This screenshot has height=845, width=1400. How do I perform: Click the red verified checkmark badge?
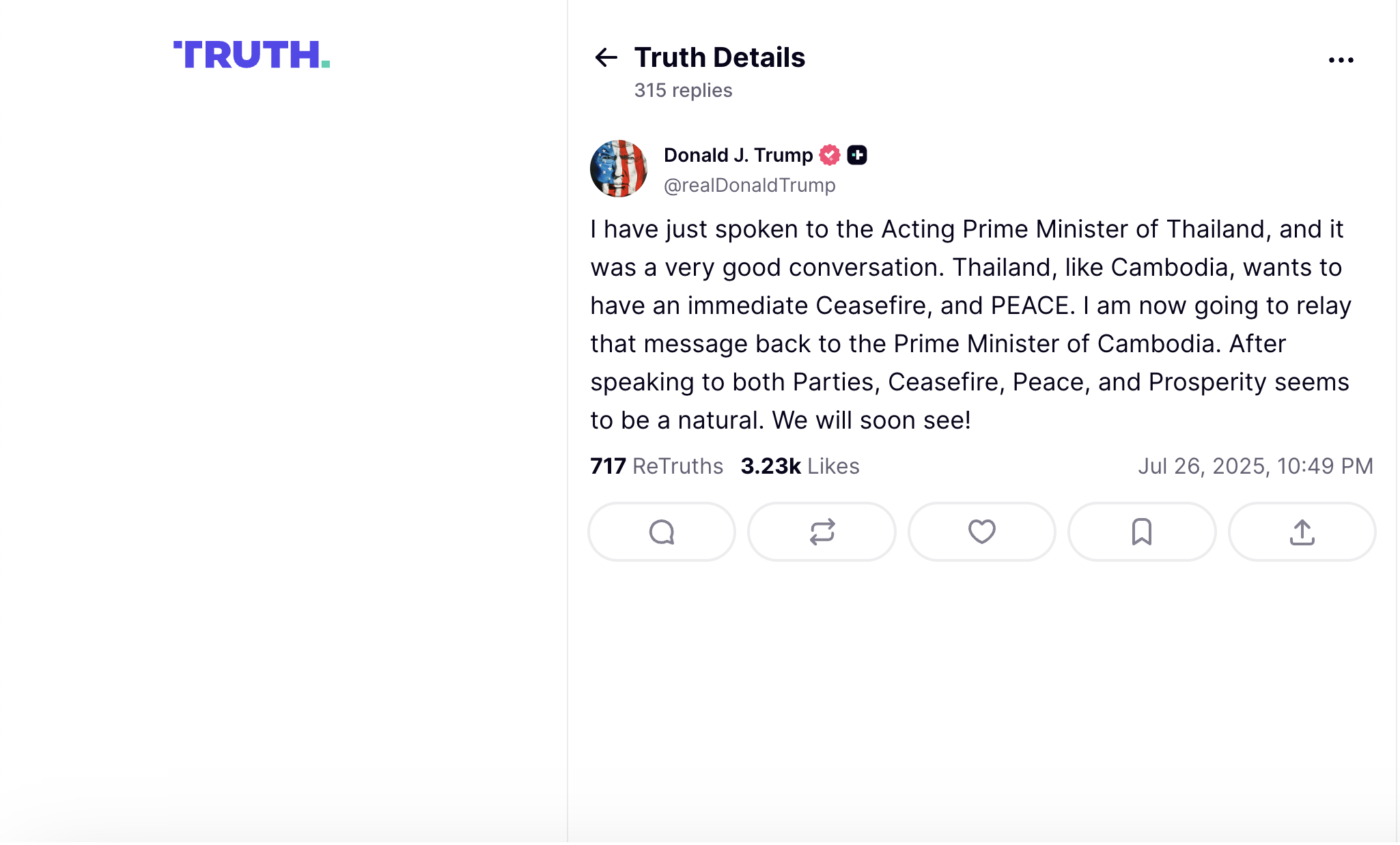tap(830, 156)
